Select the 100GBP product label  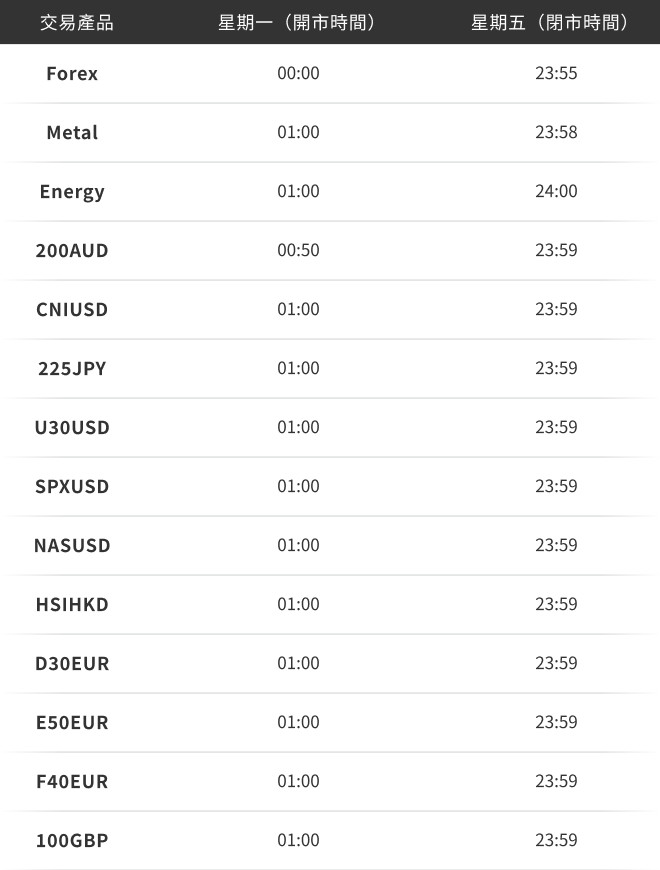72,840
